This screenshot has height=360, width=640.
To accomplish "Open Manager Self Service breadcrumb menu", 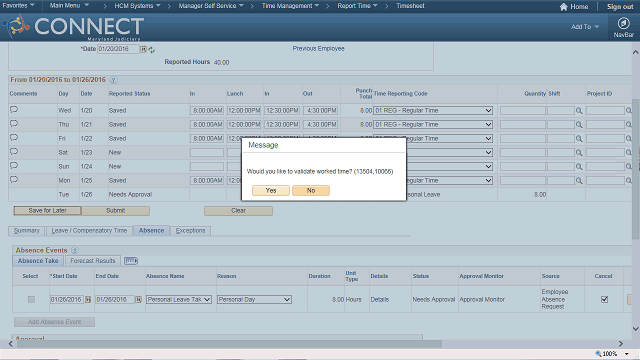I will tap(211, 6).
